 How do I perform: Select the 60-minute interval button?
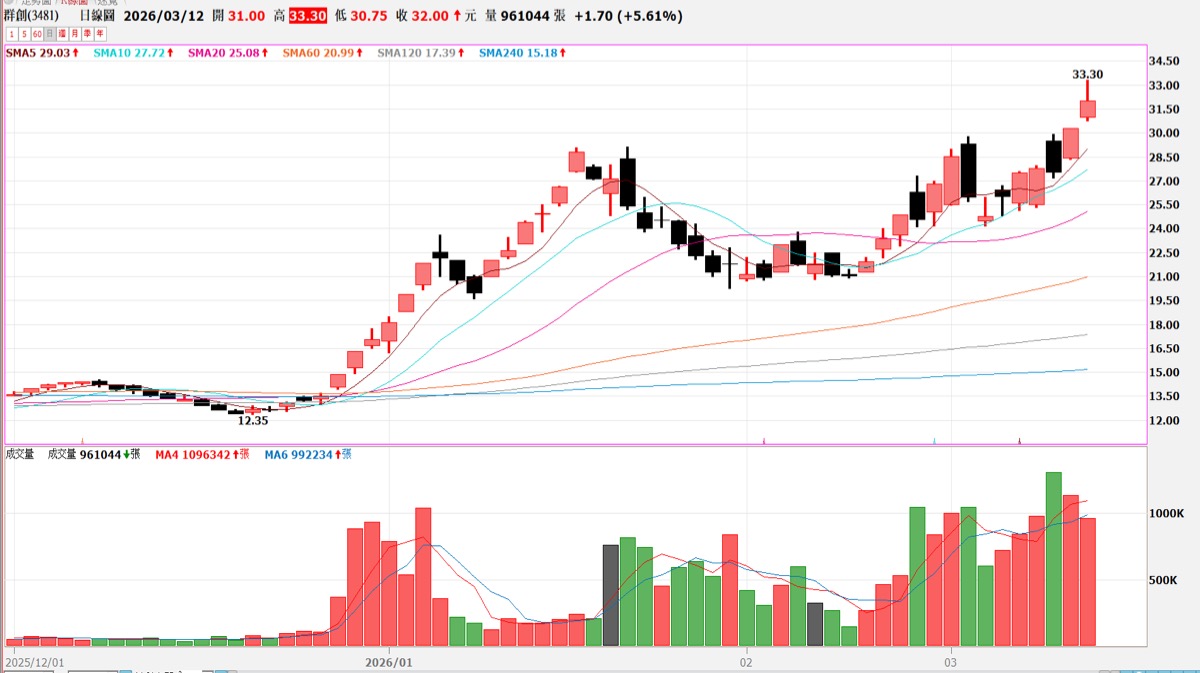click(x=37, y=34)
